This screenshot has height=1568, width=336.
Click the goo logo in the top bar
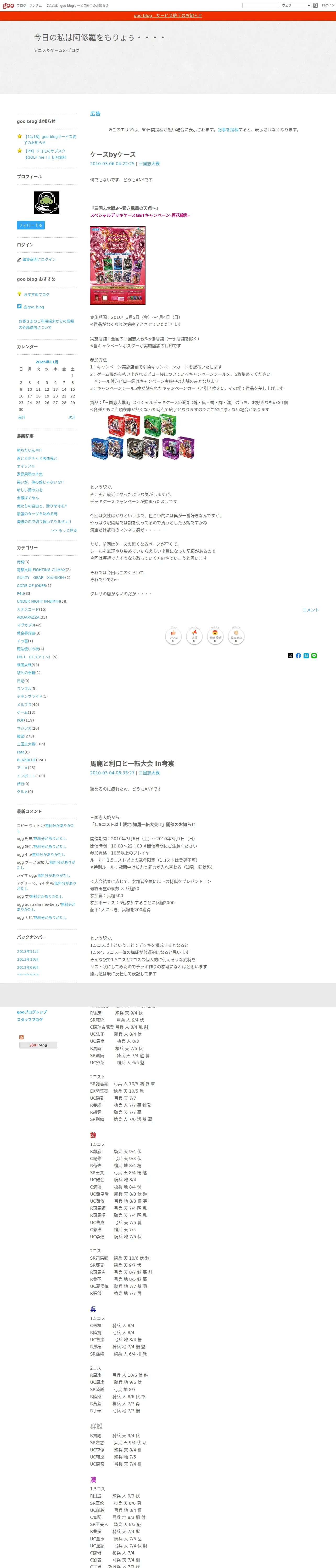[8, 5]
